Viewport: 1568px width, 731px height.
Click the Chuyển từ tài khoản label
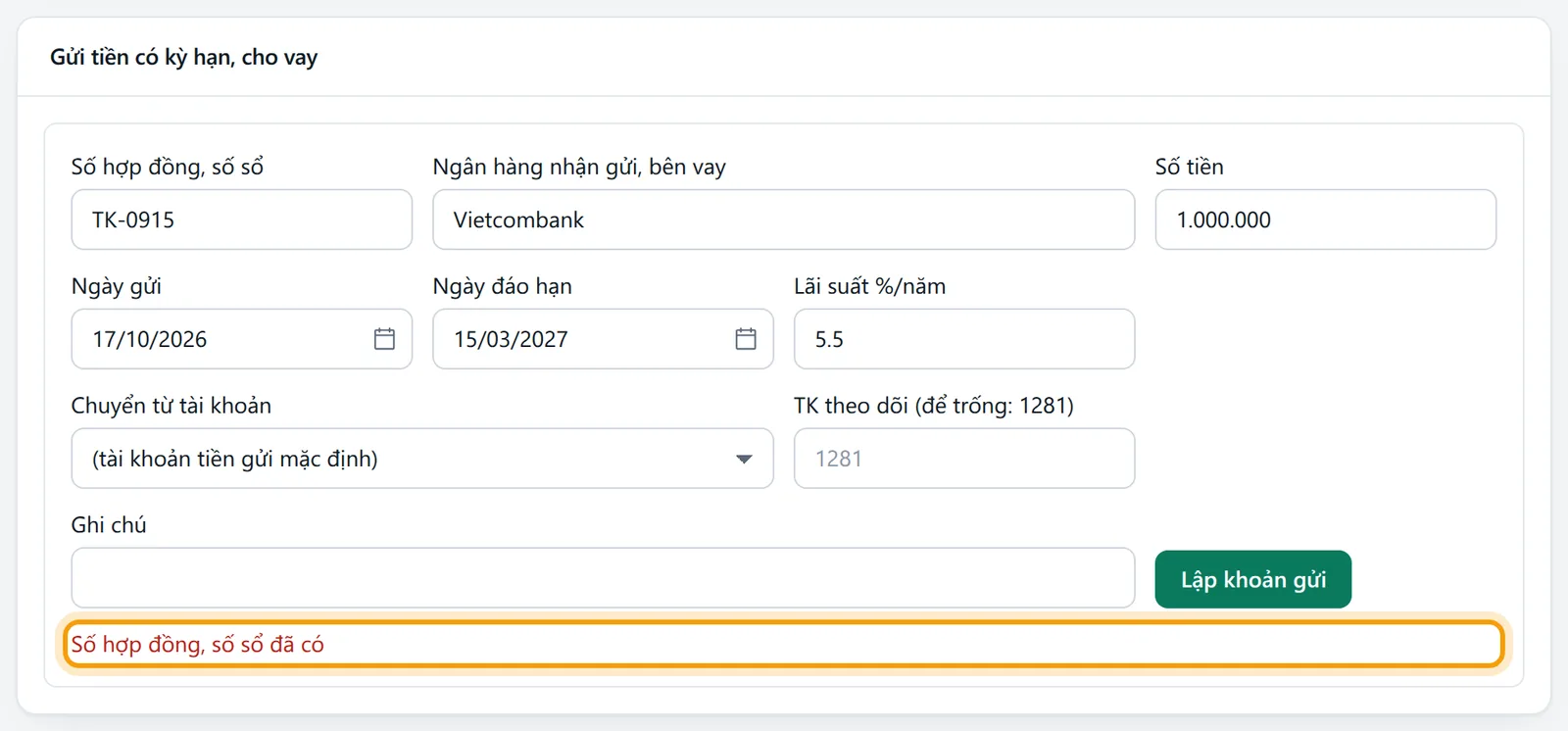point(171,406)
